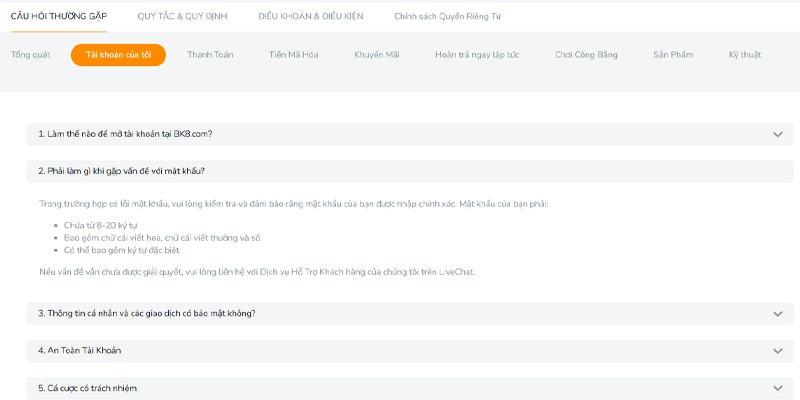The image size is (800, 400).
Task: Collapse 'Phải làm gì khi gặp vấn đề với mật khẩu' section
Action: [410, 171]
